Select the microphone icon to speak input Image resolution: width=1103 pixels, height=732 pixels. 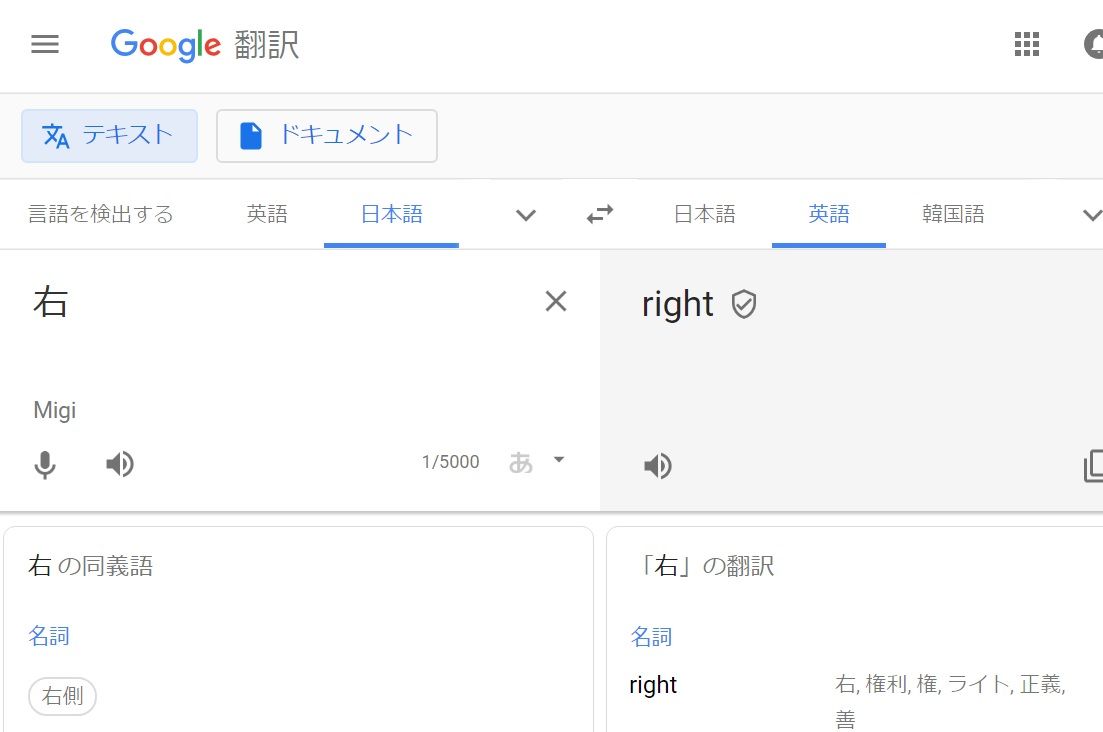tap(45, 463)
